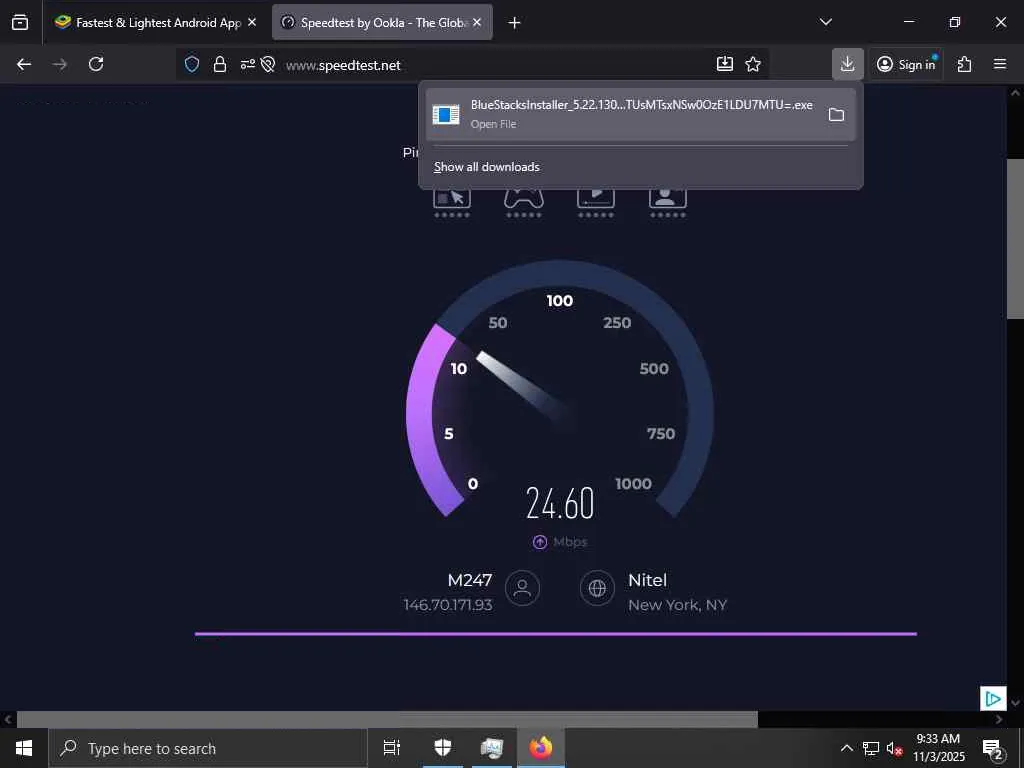Screen dimensions: 1024x768
Task: Click the vertical page scrollbar thumb
Action: tap(1015, 238)
